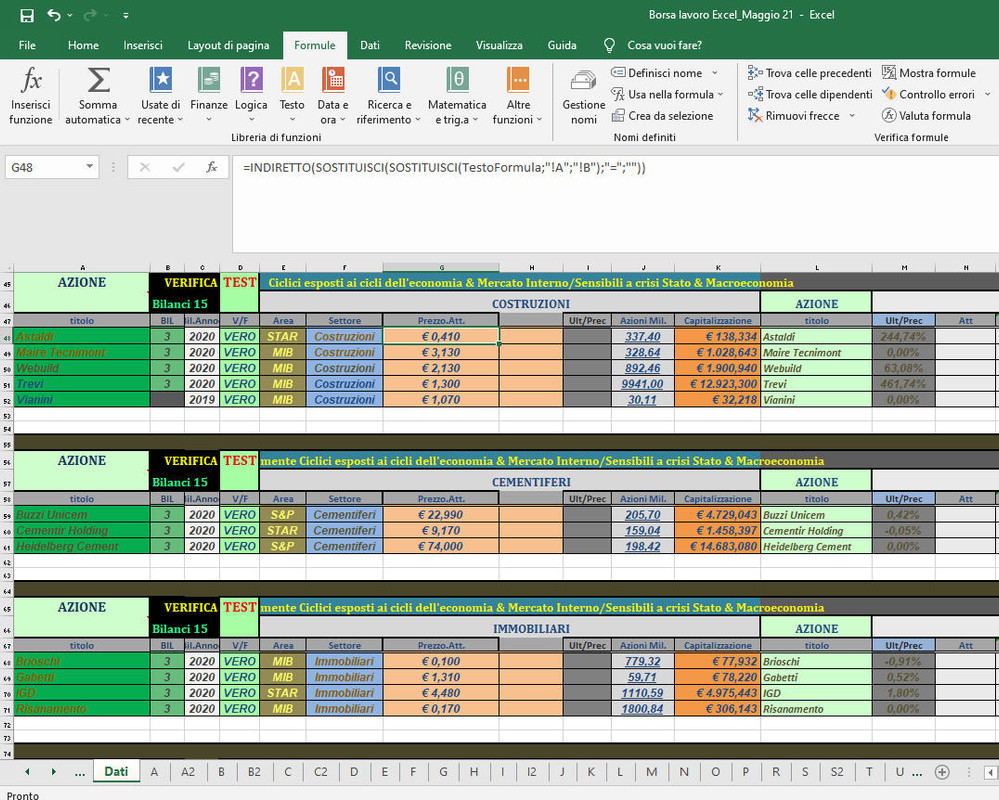
Task: Open Gestione nomi manager
Action: (584, 97)
